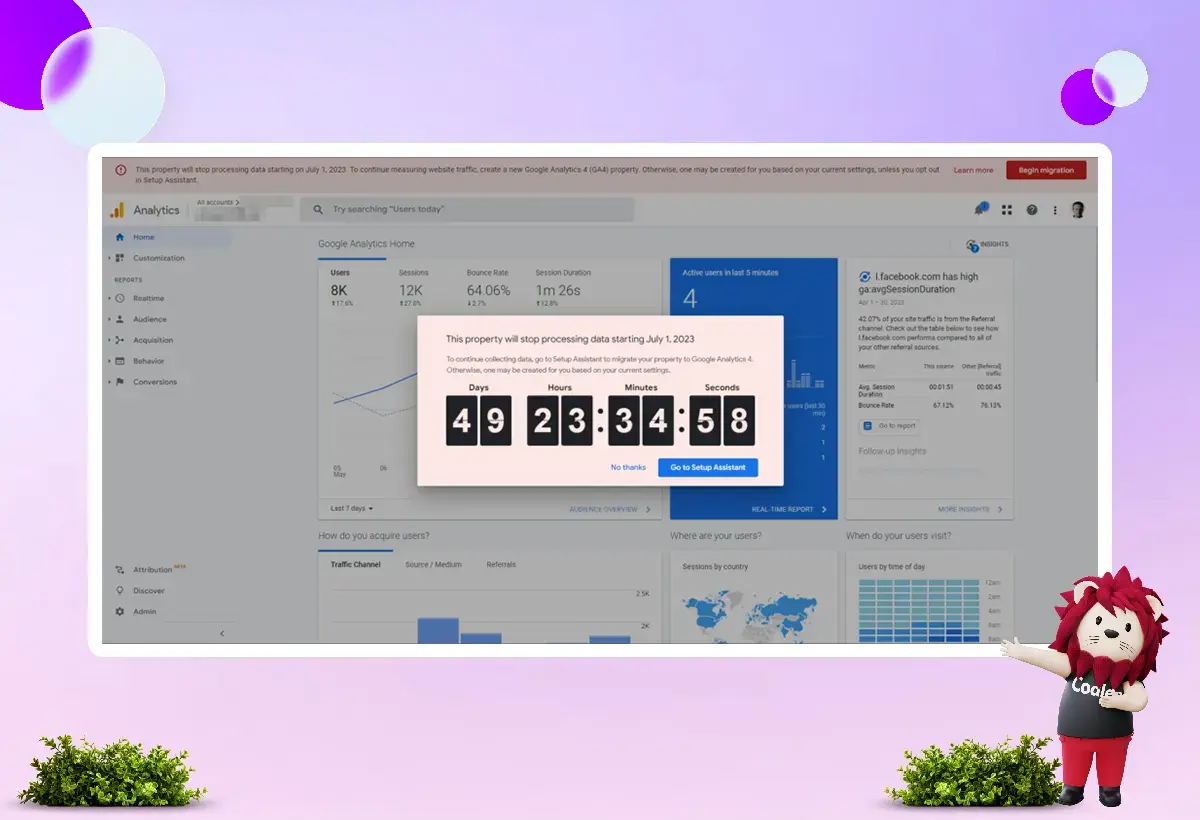The height and width of the screenshot is (820, 1200).
Task: Dismiss dialog with No thanks
Action: click(x=628, y=467)
